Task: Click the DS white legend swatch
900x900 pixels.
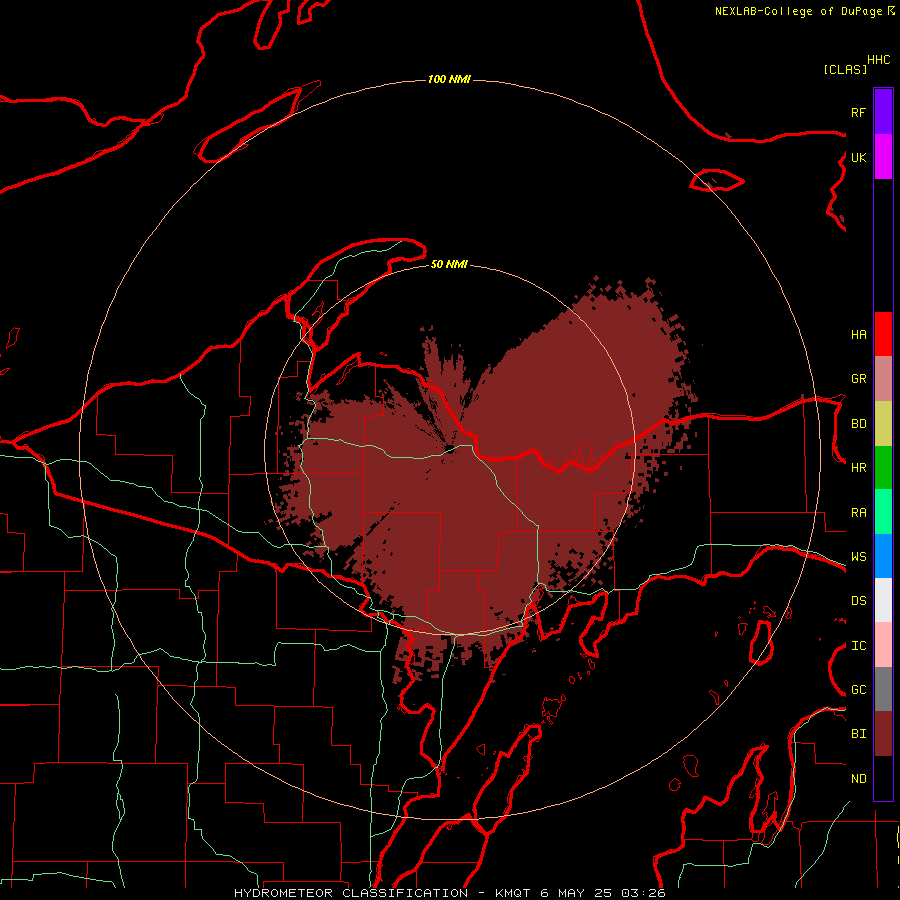Action: [883, 600]
